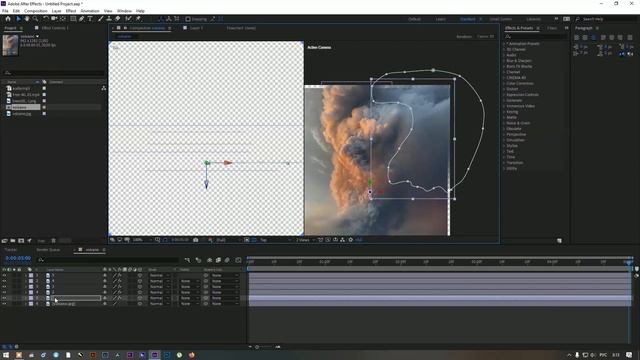Viewport: 640px width, 360px height.
Task: Open the Top 3D view dropdown
Action: pos(275,240)
